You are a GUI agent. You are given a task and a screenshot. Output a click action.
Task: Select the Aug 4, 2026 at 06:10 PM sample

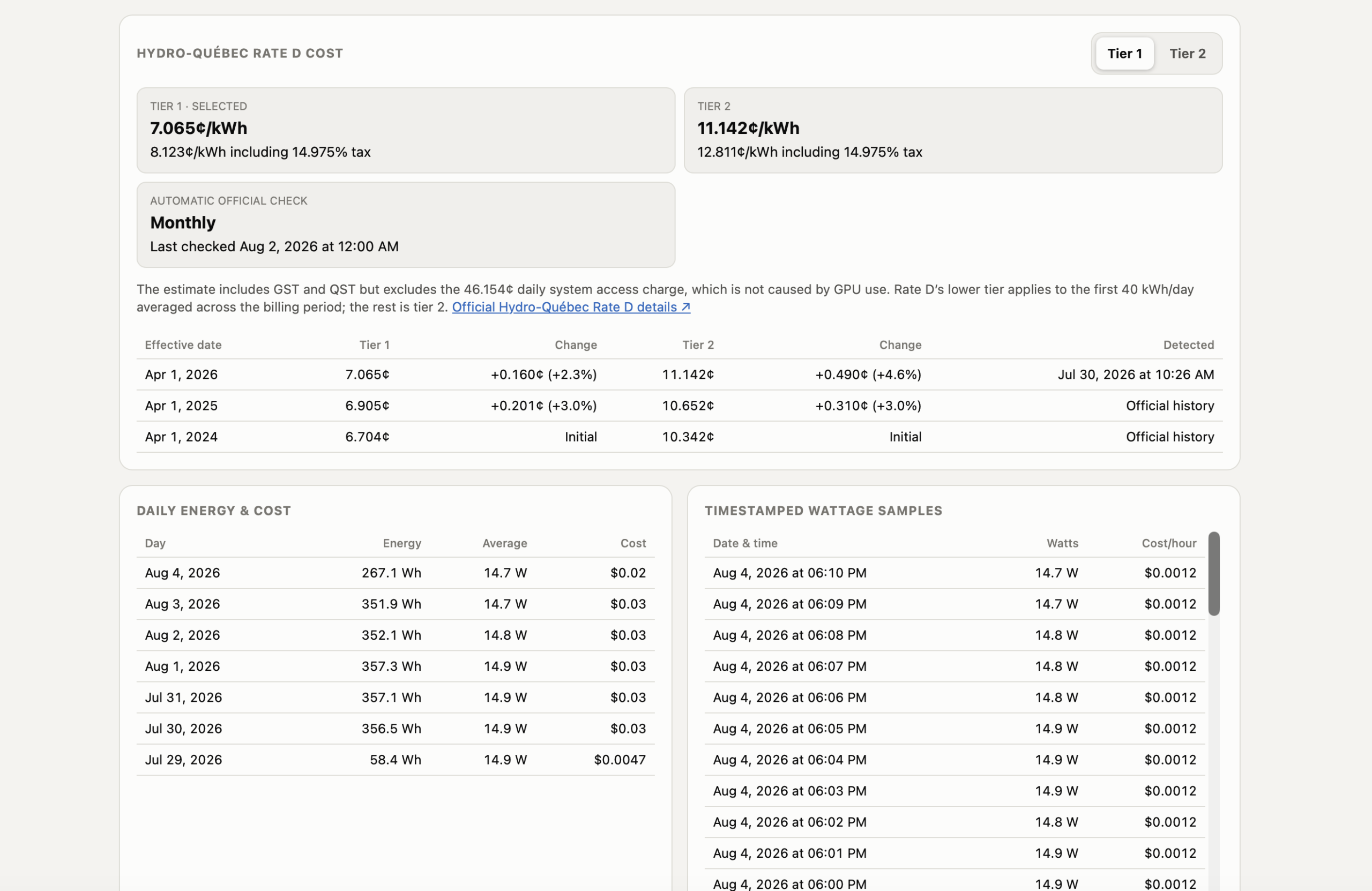955,573
